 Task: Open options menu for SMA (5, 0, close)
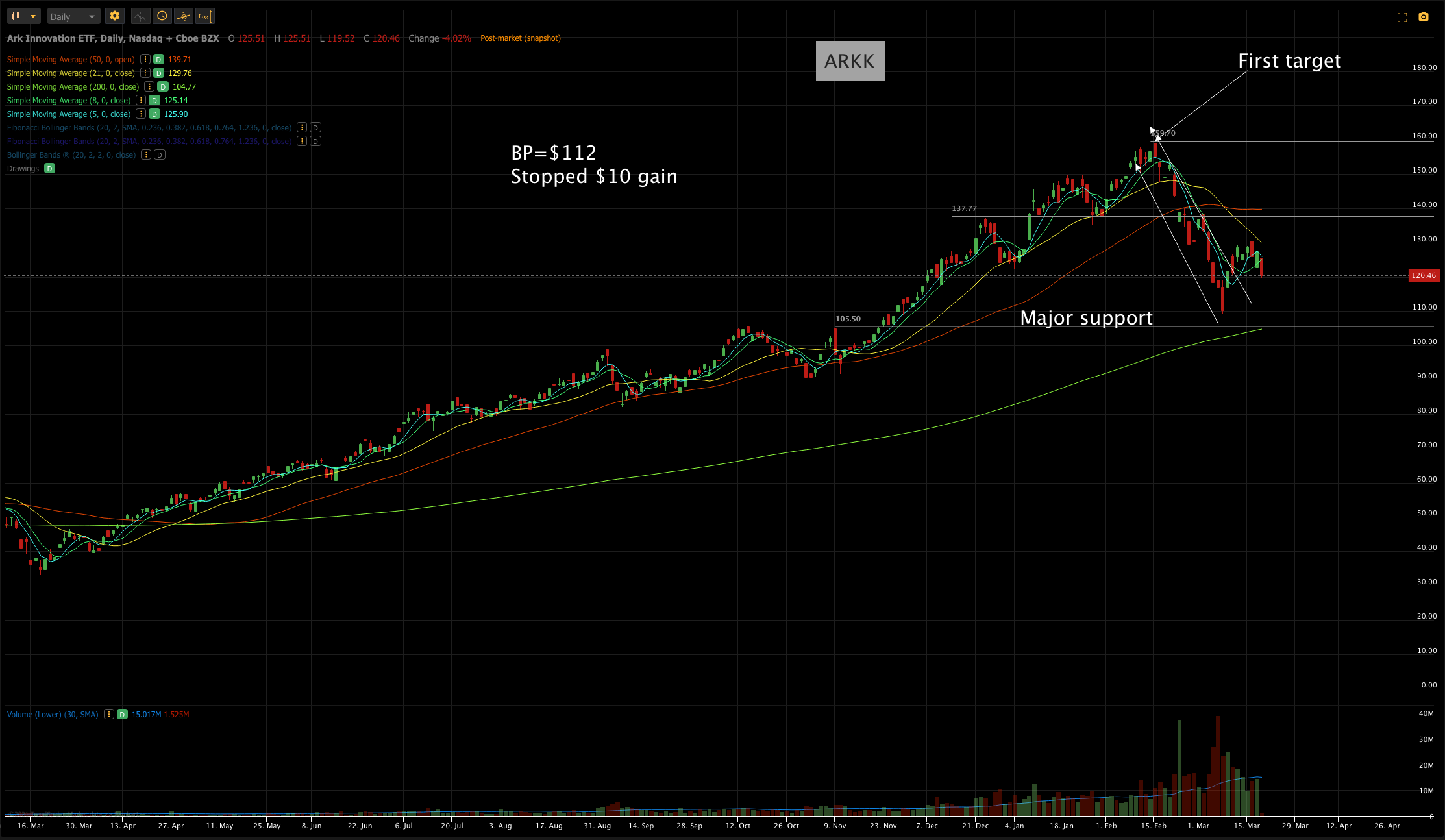[141, 114]
